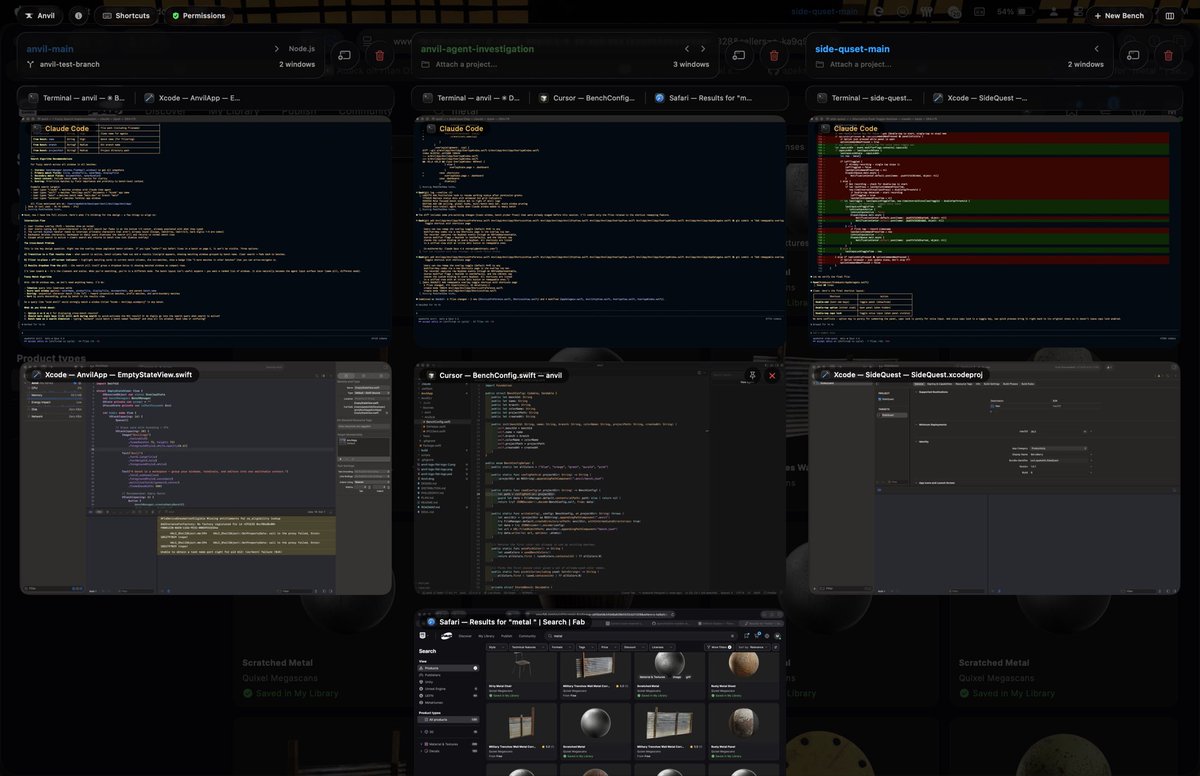Select Cursor — BenchConfig window chip
This screenshot has width=1200, height=776.
click(x=586, y=98)
